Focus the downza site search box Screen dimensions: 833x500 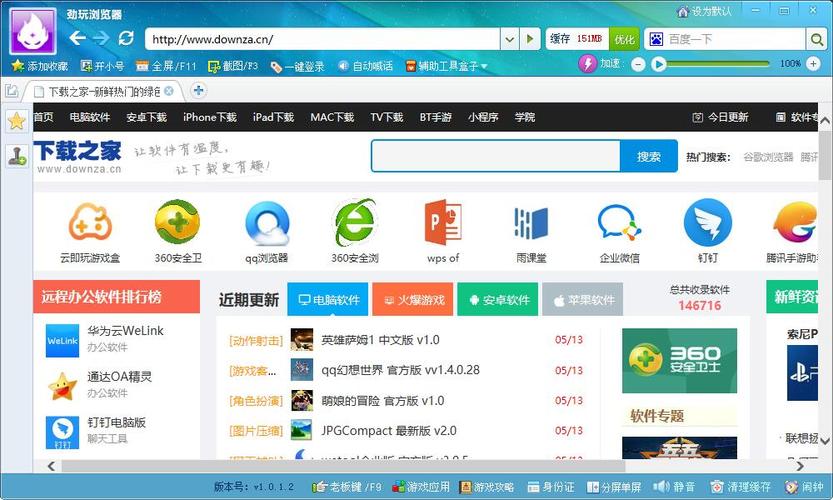[496, 156]
